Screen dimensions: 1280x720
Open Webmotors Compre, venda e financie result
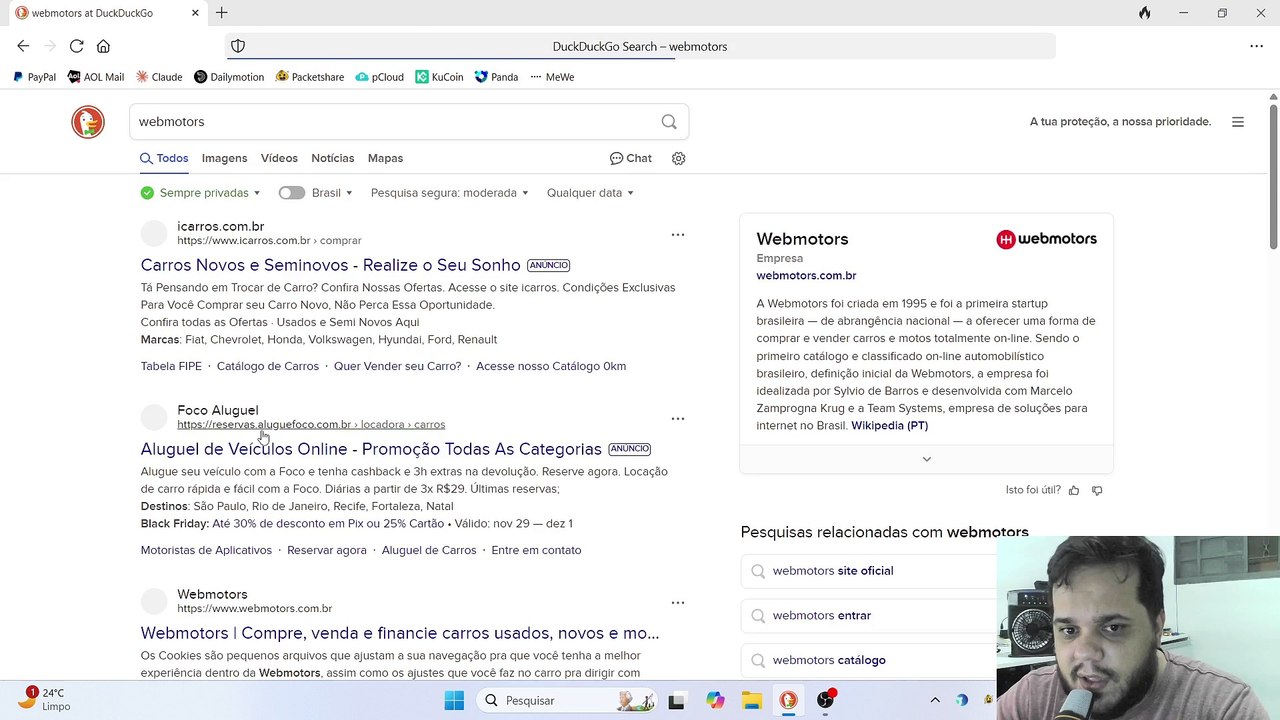point(400,633)
